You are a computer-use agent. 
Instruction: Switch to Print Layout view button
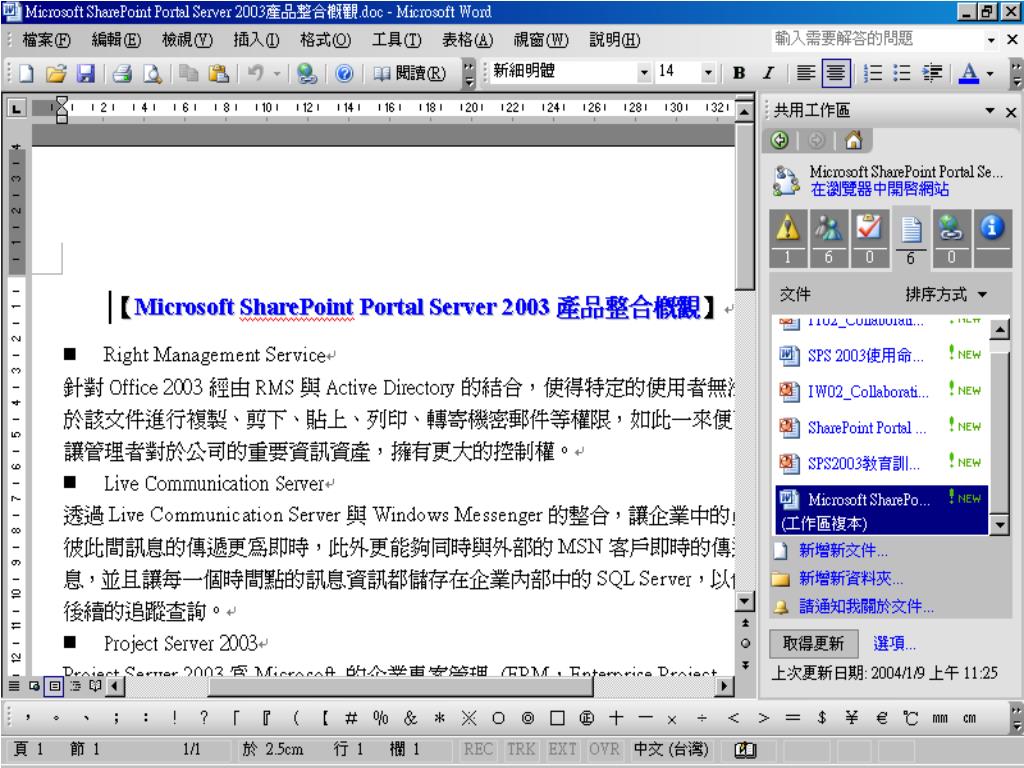tap(55, 686)
